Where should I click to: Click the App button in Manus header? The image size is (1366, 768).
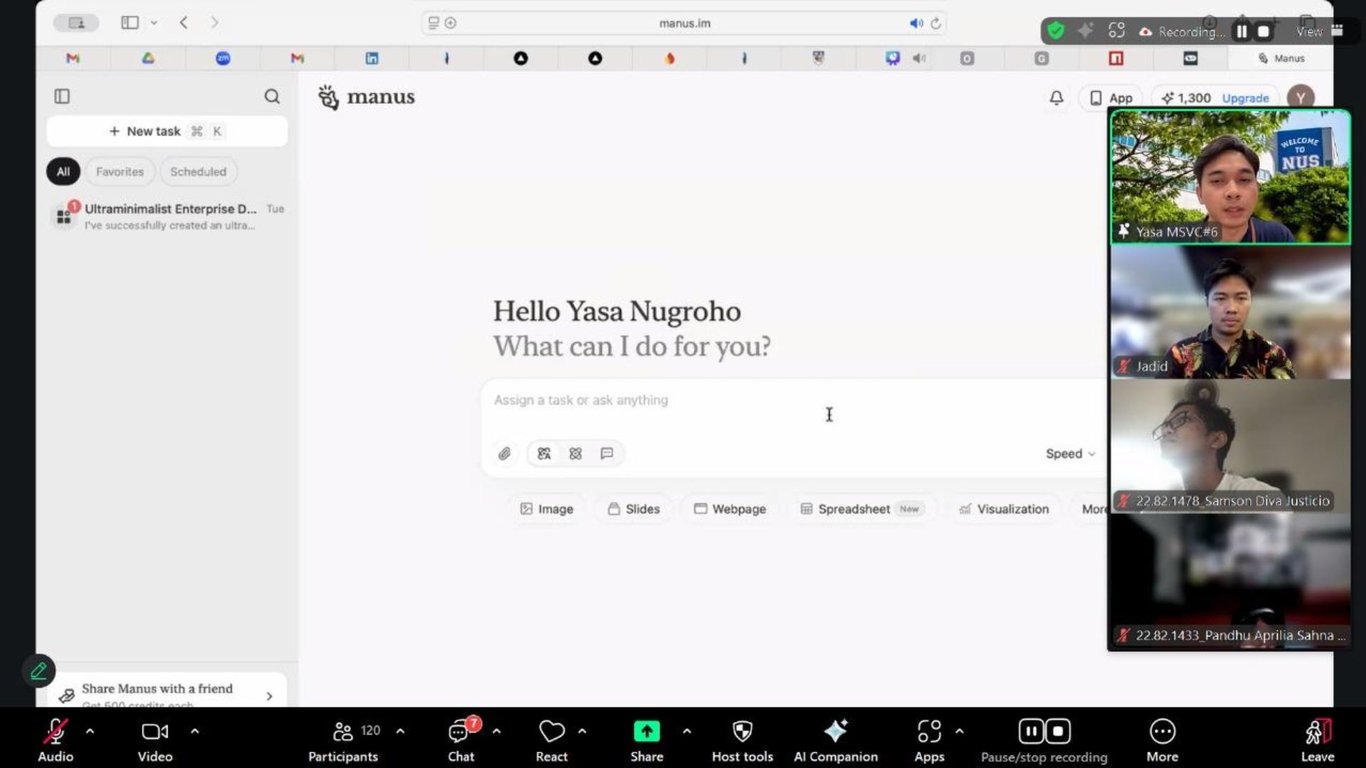tap(1110, 98)
